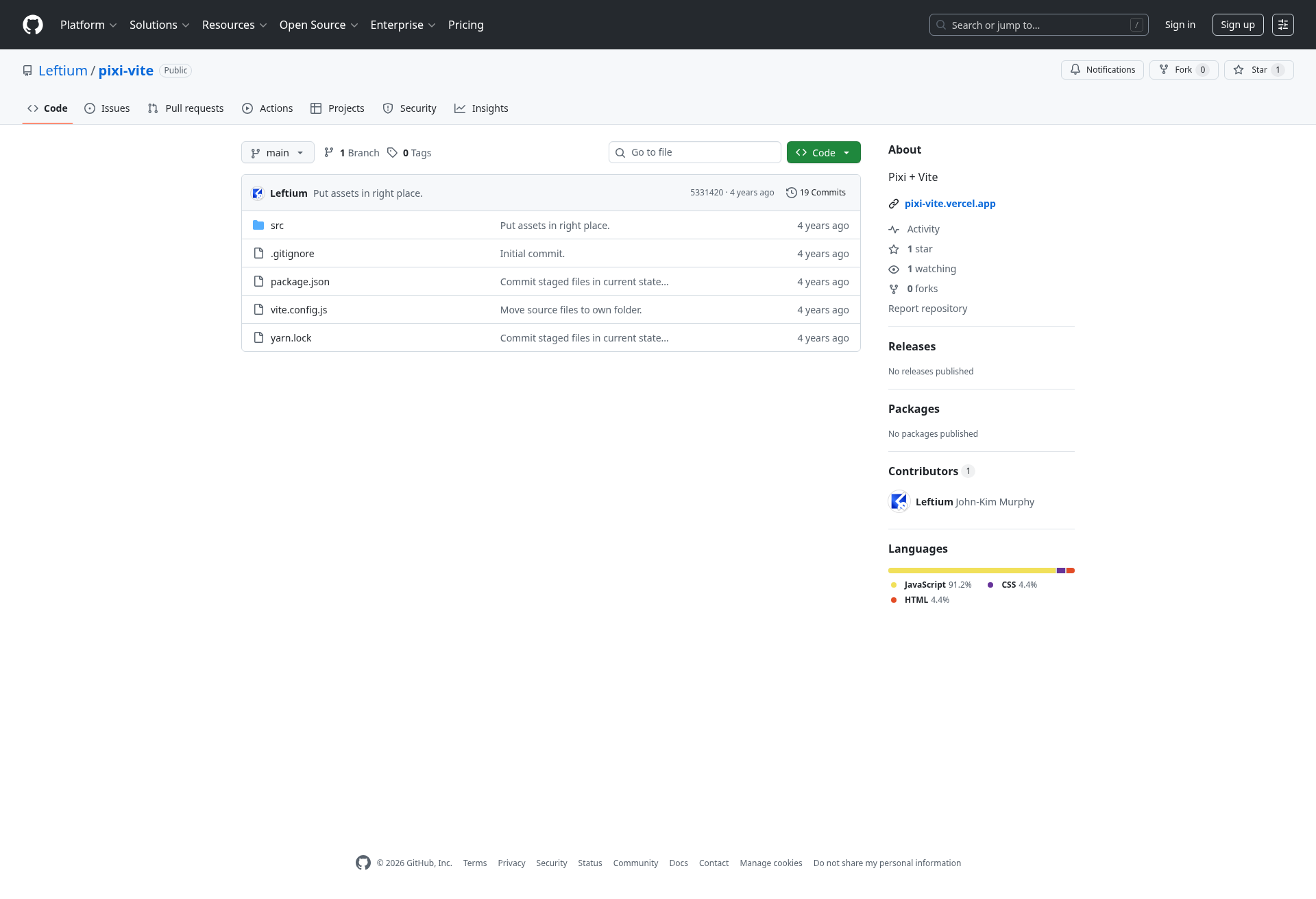Select the Code tab
The height and width of the screenshot is (899, 1316).
(47, 108)
